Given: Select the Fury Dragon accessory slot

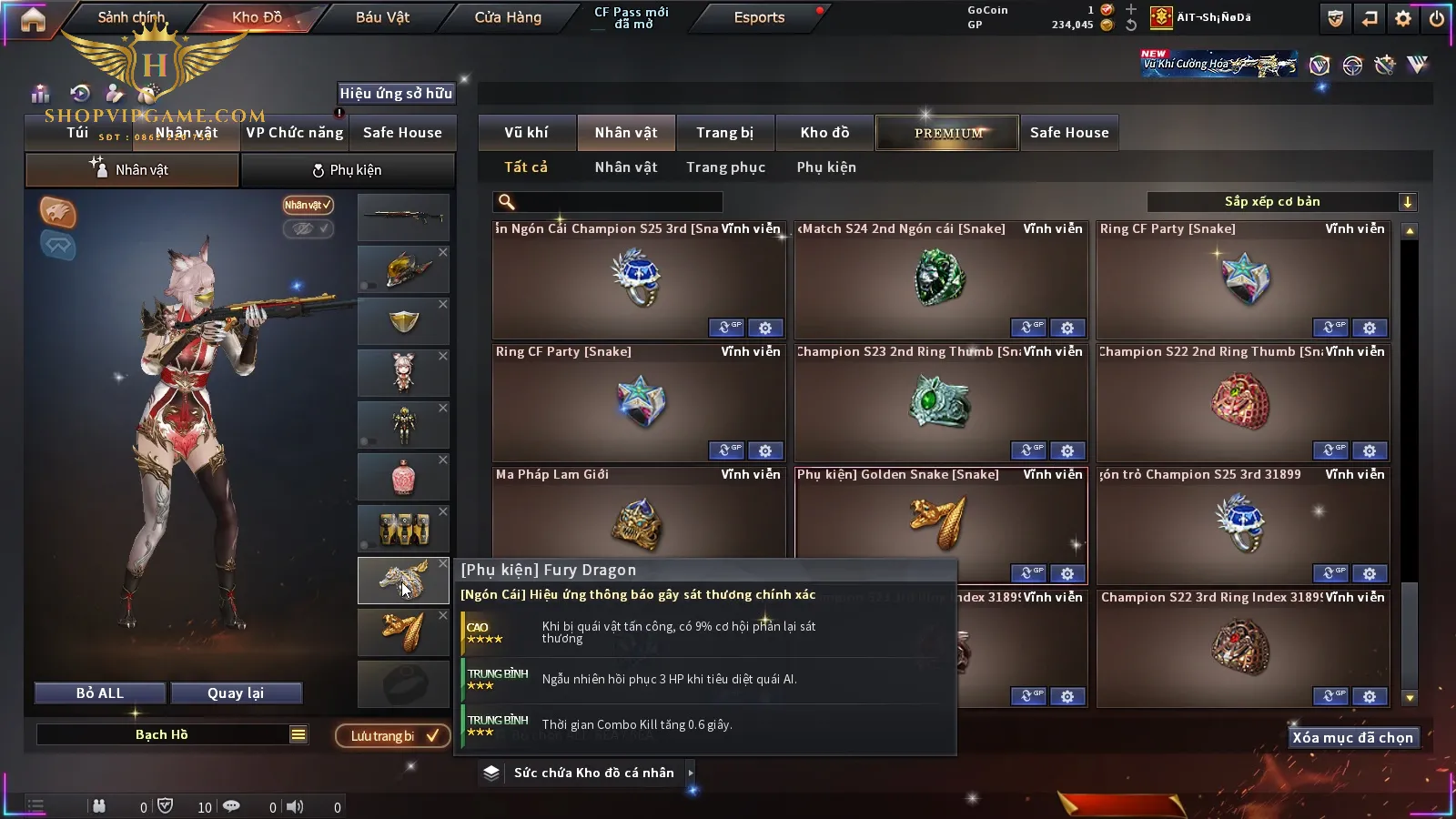Looking at the screenshot, I should [403, 581].
